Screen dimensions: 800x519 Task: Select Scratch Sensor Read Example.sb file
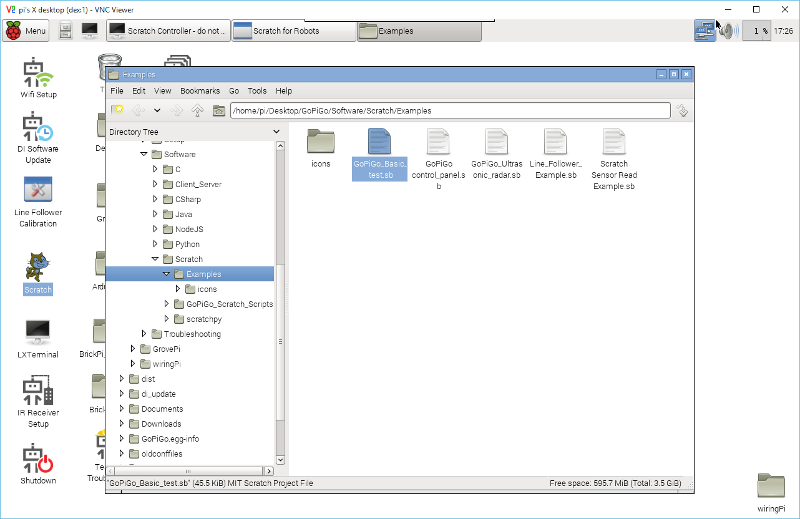tap(614, 159)
